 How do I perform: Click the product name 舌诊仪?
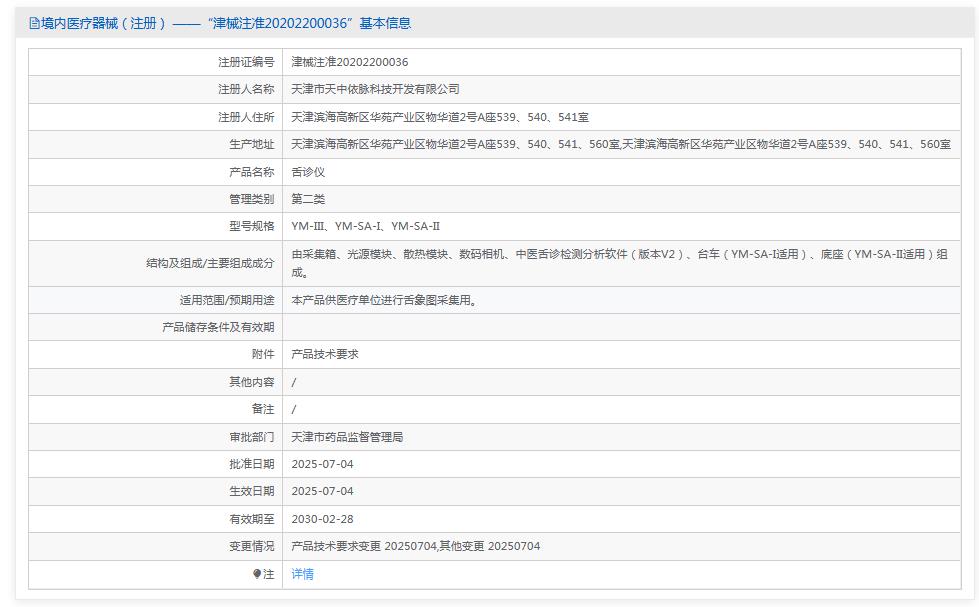point(308,172)
